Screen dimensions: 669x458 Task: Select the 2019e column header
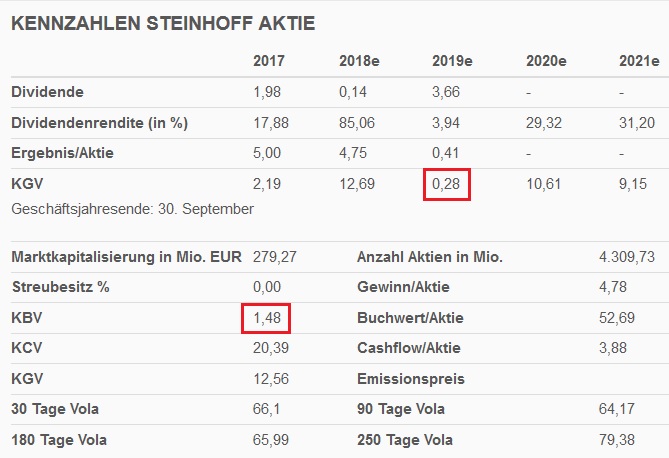(452, 61)
